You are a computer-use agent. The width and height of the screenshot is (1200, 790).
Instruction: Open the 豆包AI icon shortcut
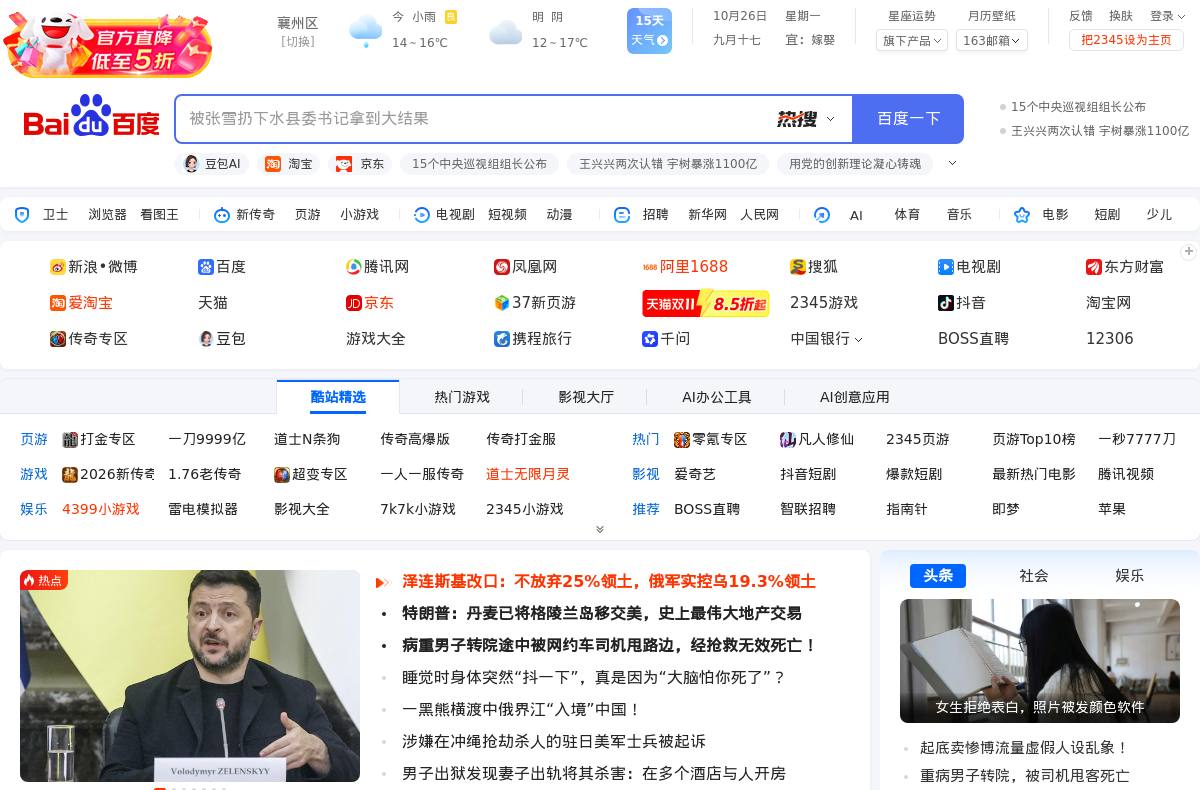click(192, 164)
